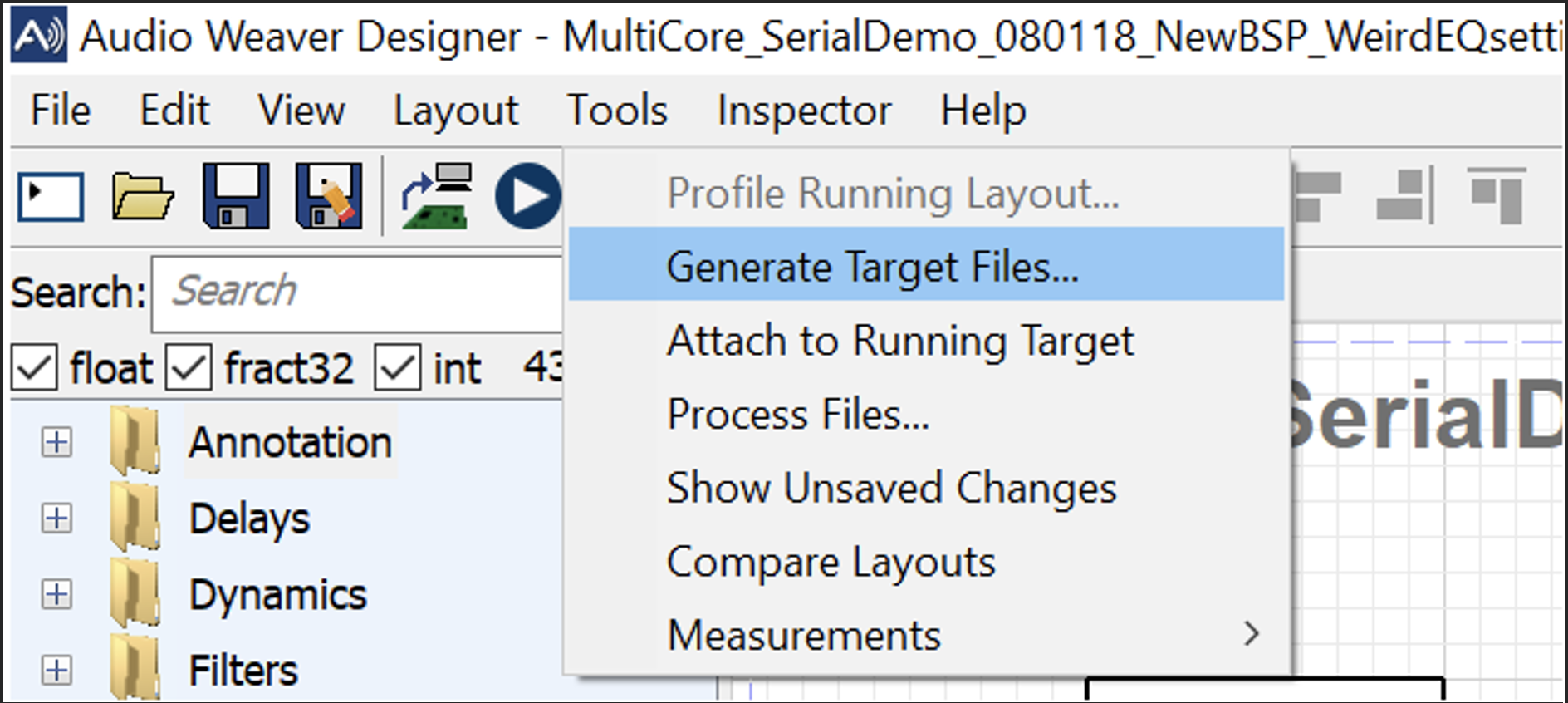Click the Save As pencil-disk icon

[x=329, y=197]
